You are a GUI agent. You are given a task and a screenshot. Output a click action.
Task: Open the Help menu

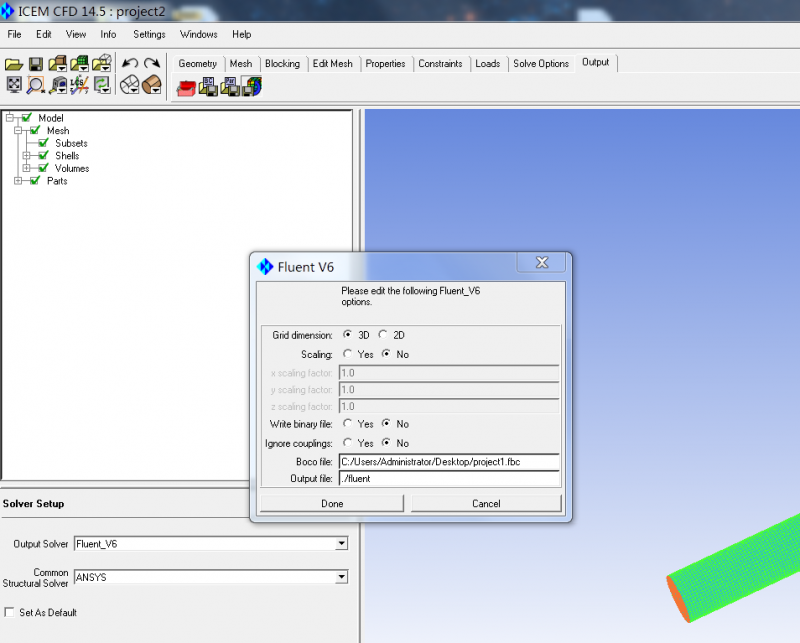pos(241,34)
